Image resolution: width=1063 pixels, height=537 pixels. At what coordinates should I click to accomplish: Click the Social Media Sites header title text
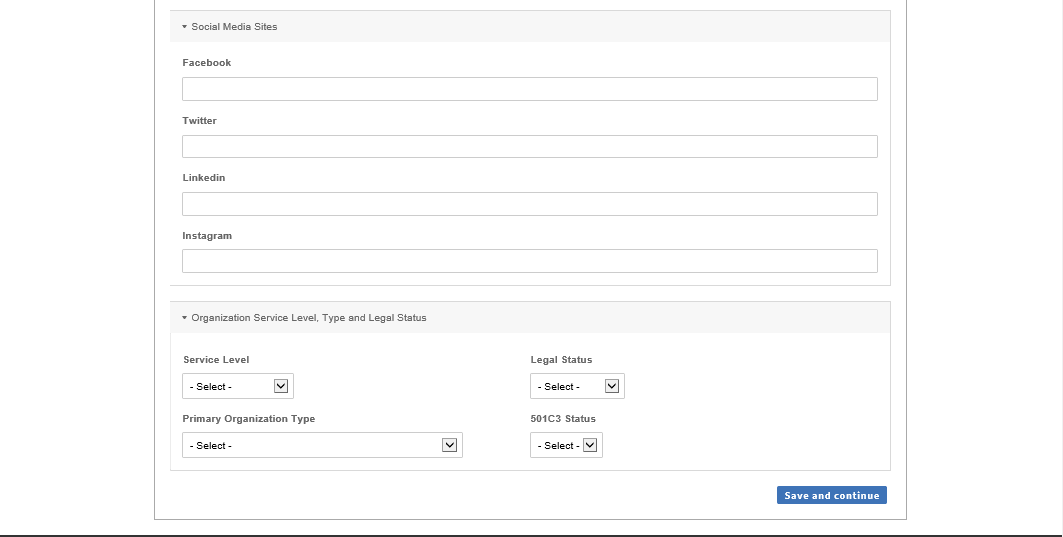click(x=234, y=27)
